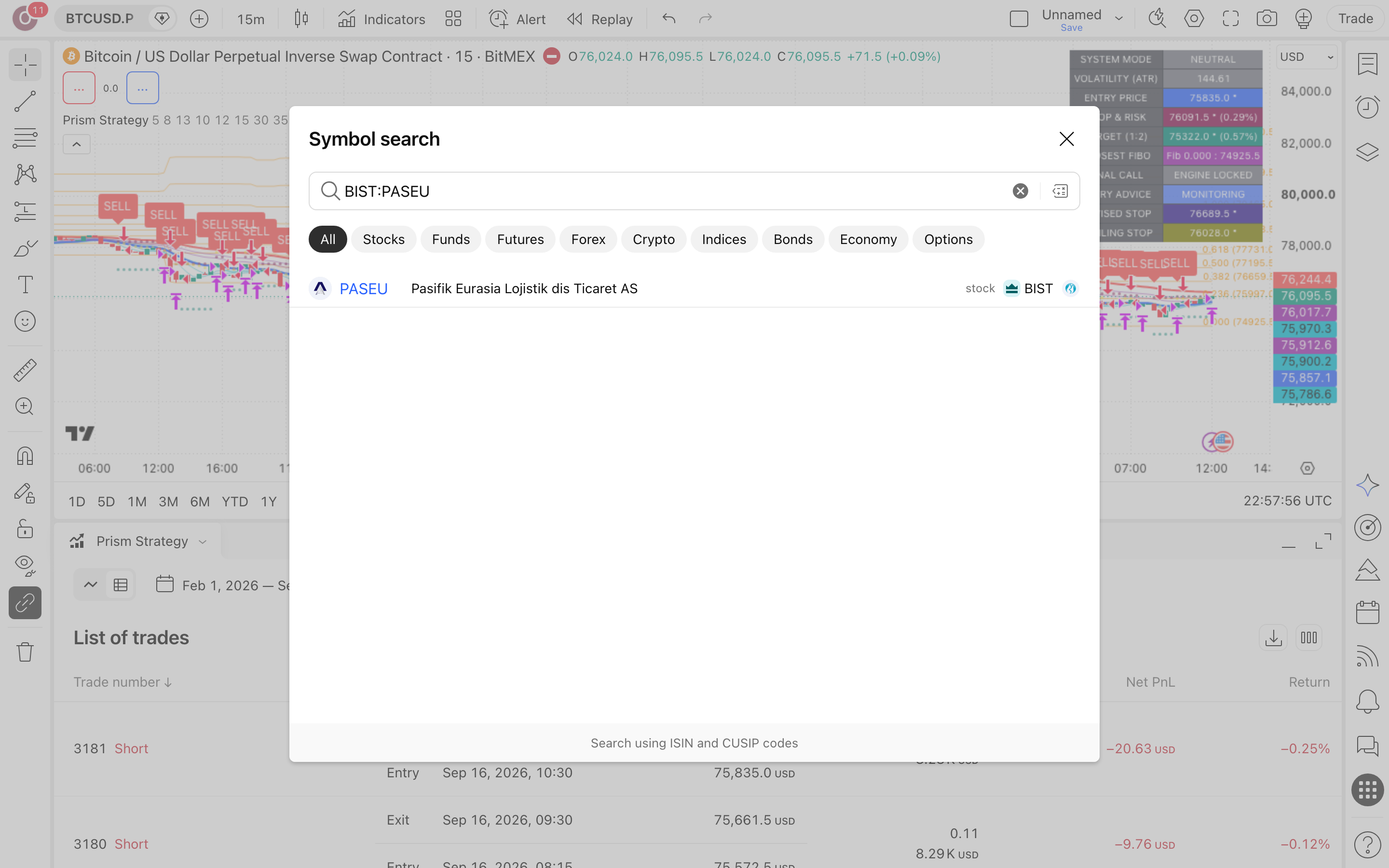1389x868 pixels.
Task: Collapse the indicator legend chevron
Action: pos(76,144)
